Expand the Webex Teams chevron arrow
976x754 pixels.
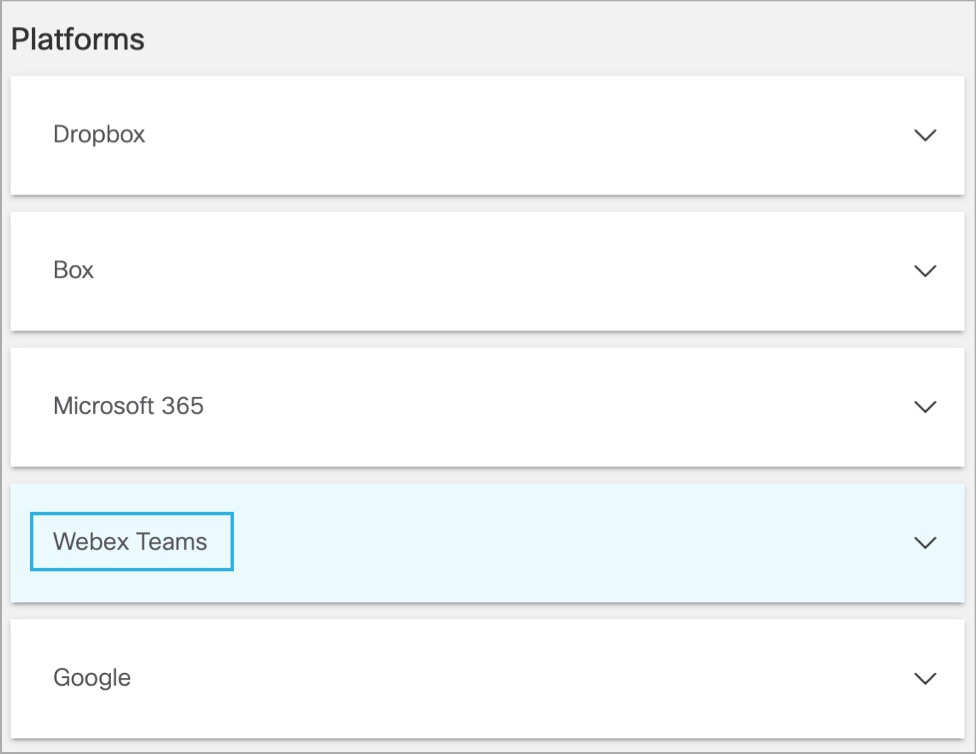(925, 542)
